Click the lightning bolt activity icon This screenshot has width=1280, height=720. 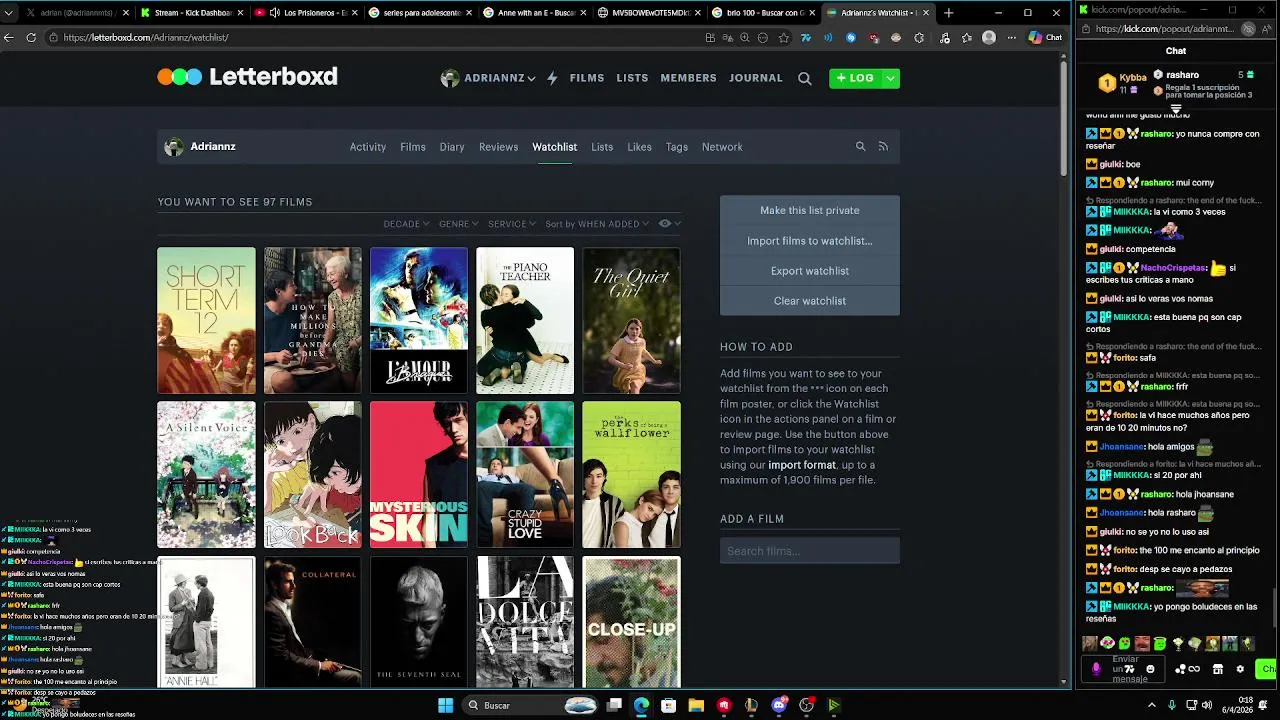click(x=552, y=78)
